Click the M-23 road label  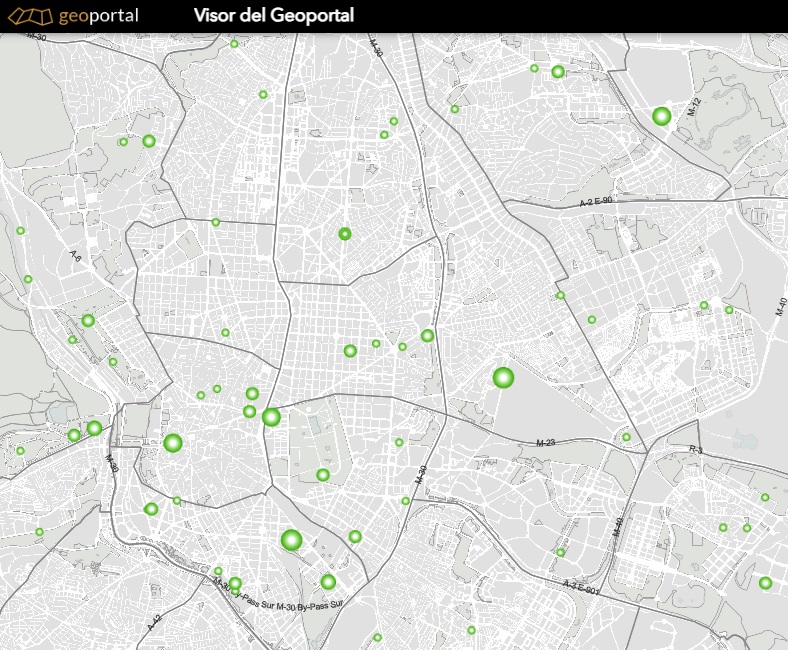[x=545, y=443]
